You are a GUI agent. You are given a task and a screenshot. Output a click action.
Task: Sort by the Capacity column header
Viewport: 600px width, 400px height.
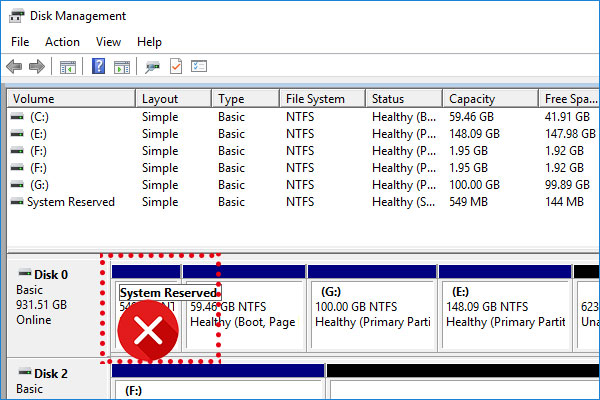point(491,99)
